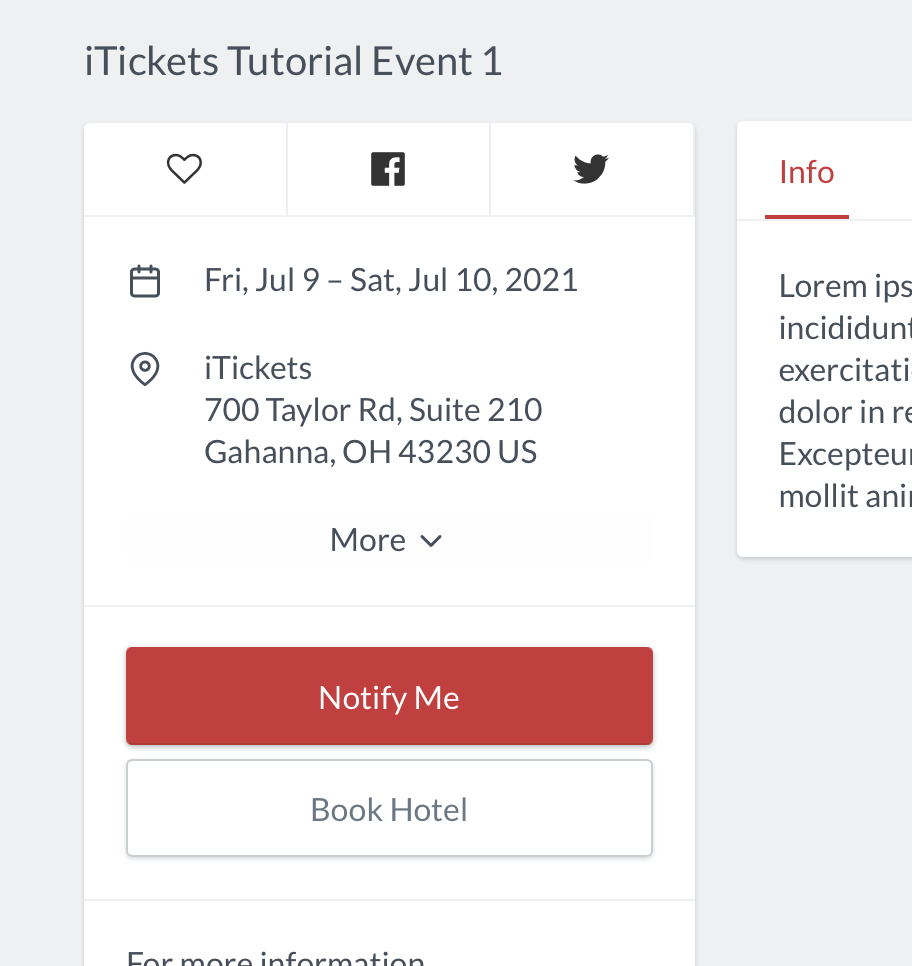912x966 pixels.
Task: Click the Excepteur line in the description
Action: coord(845,454)
